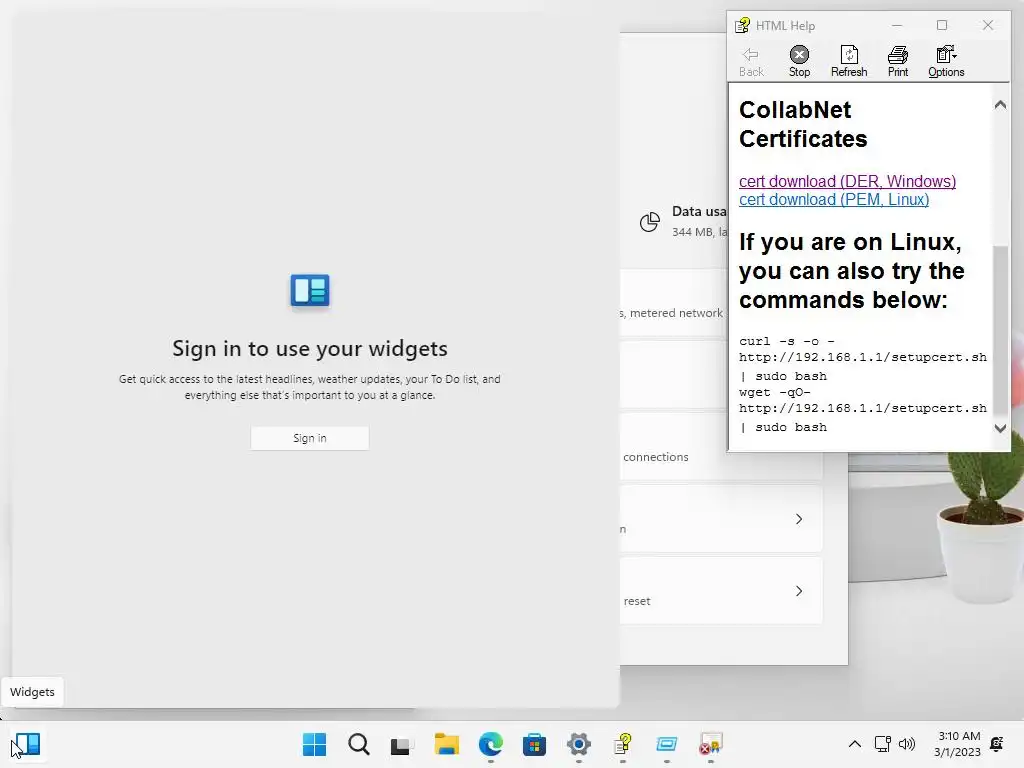The width and height of the screenshot is (1024, 768).
Task: Show hidden system tray icons
Action: pyautogui.click(x=854, y=744)
